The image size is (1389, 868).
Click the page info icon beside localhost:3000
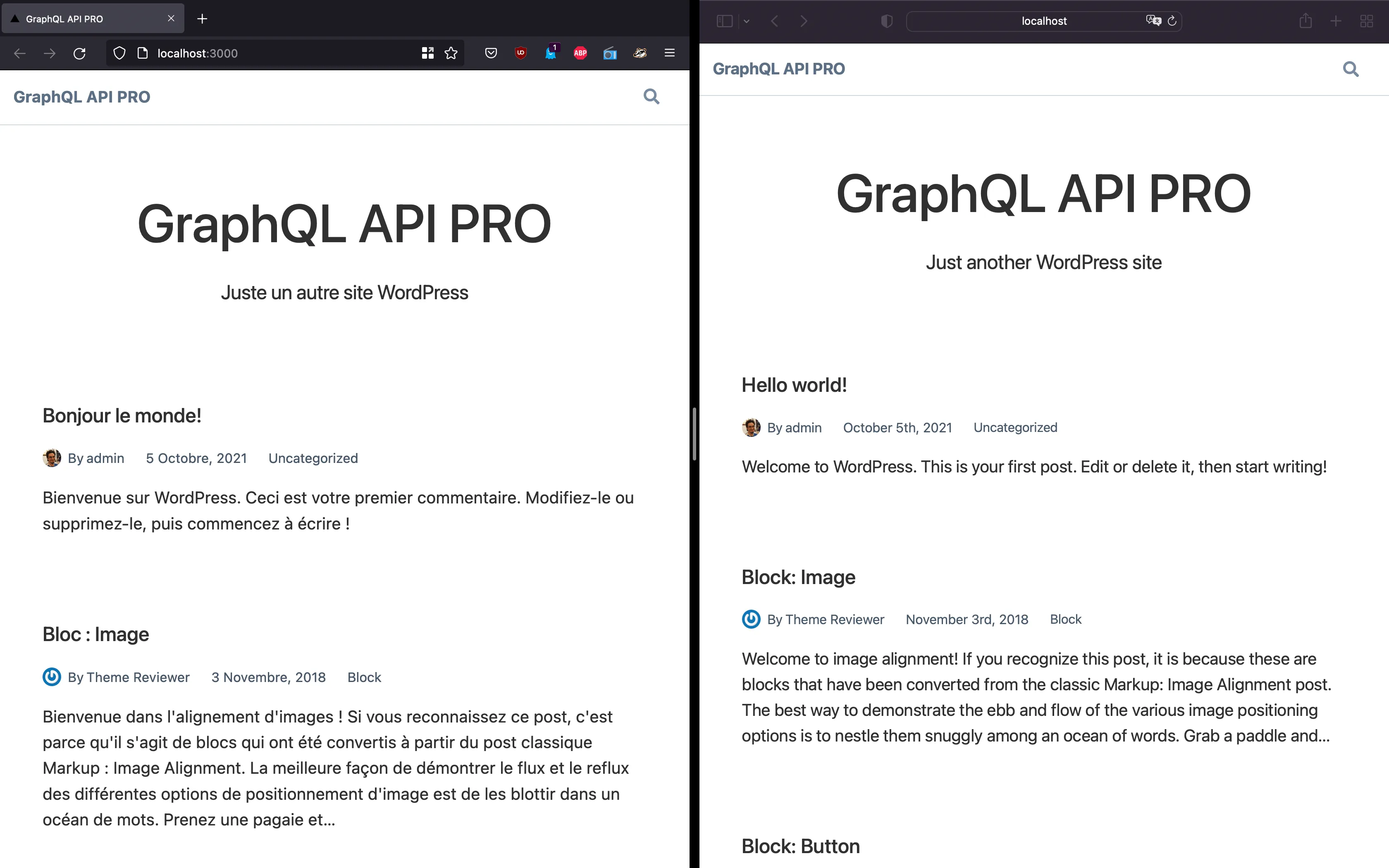click(x=143, y=53)
